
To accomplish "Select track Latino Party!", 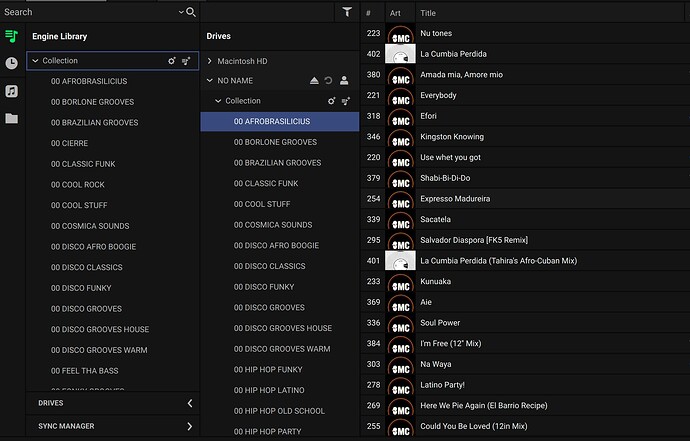I will 442,385.
